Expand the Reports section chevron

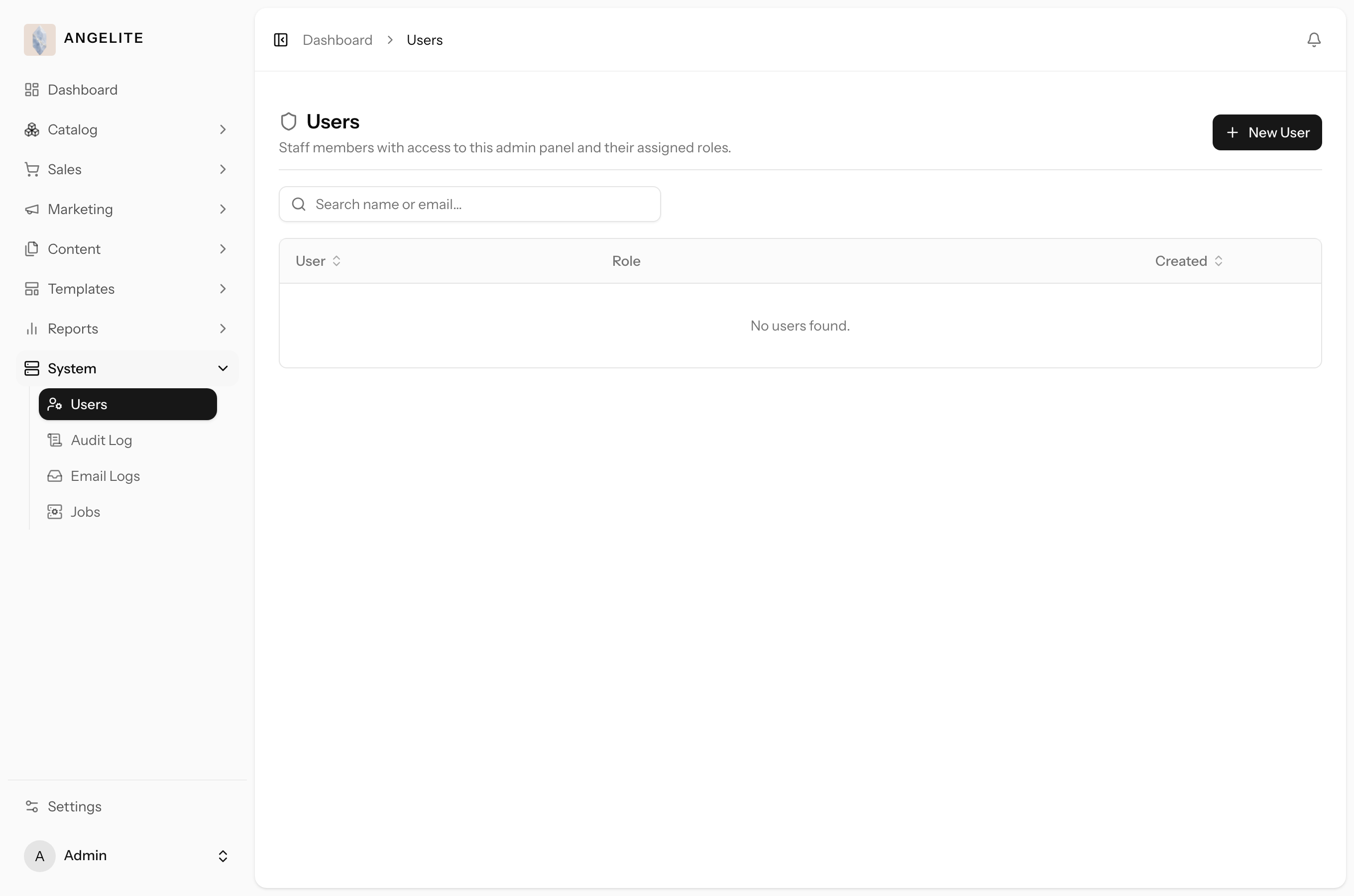(x=223, y=329)
